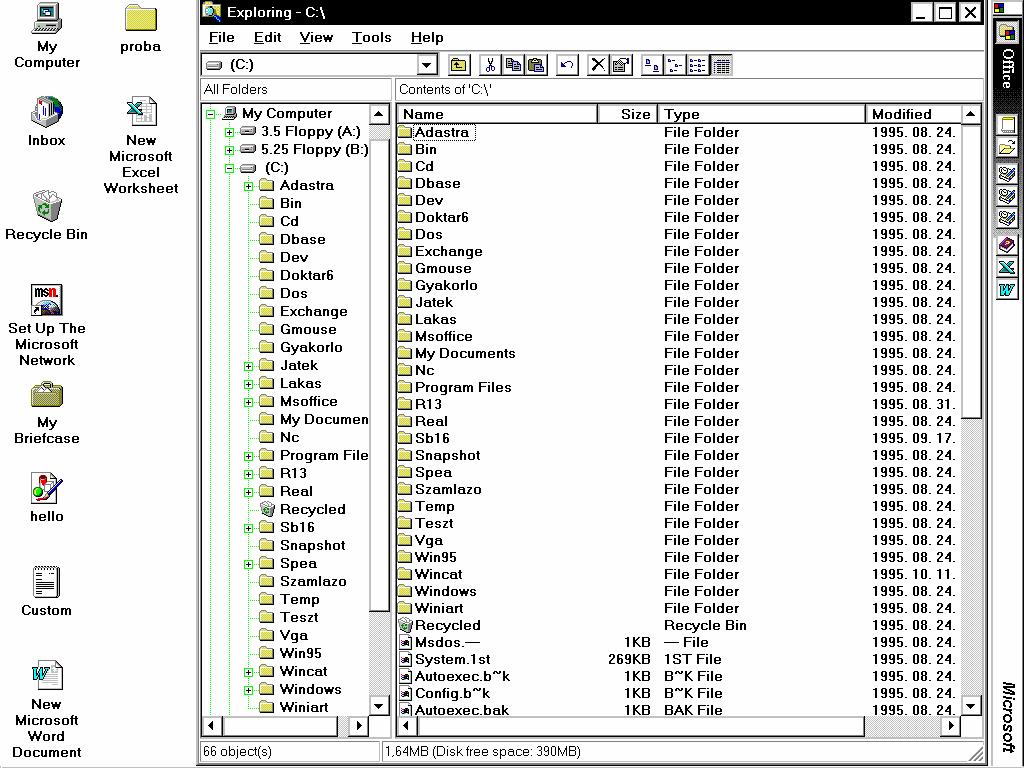This screenshot has height=768, width=1024.
Task: Launch Excel from the Office shortcut bar
Action: (1007, 267)
